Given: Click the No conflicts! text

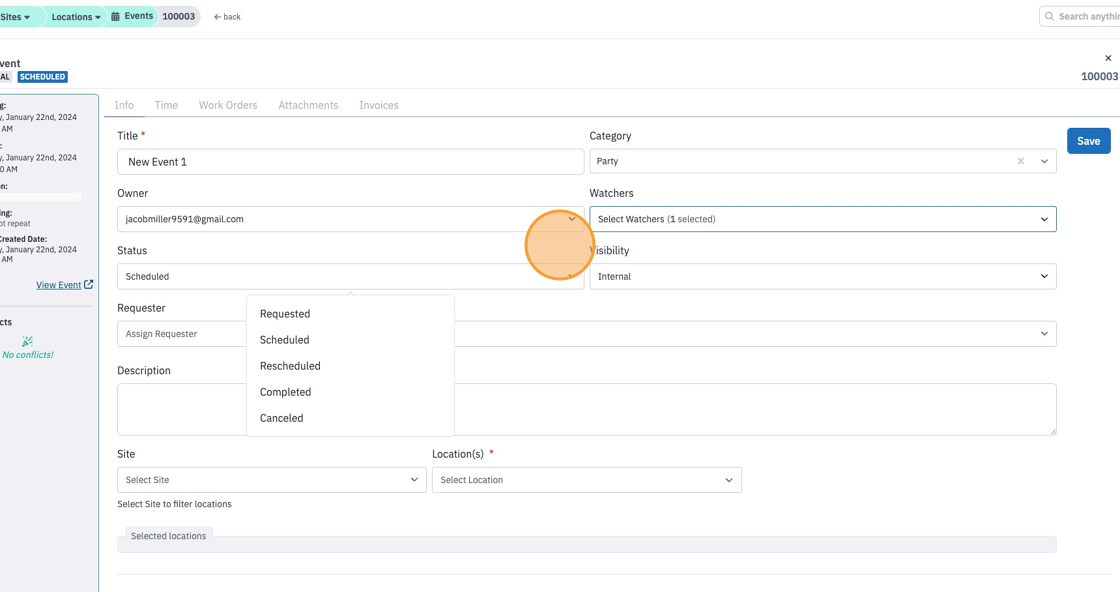Looking at the screenshot, I should point(28,355).
